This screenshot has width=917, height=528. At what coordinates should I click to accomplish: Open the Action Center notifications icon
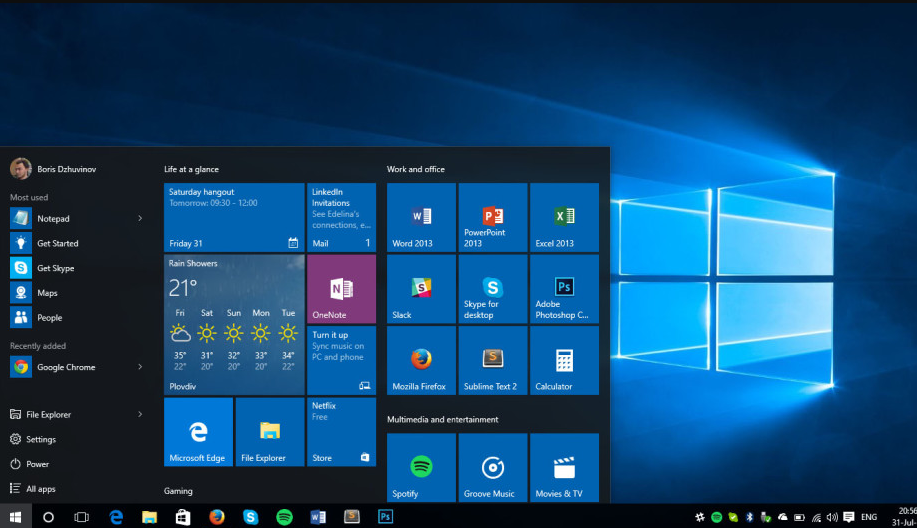click(x=849, y=517)
